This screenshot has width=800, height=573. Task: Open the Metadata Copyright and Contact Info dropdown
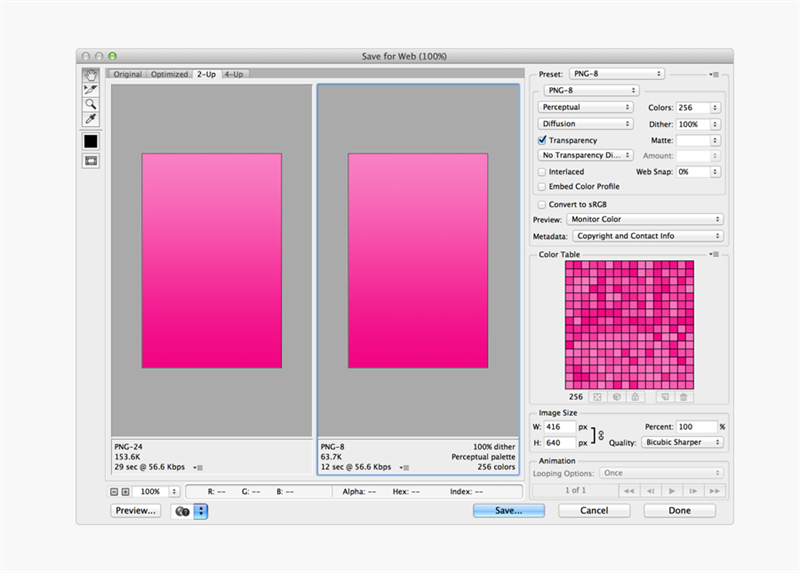coord(648,236)
